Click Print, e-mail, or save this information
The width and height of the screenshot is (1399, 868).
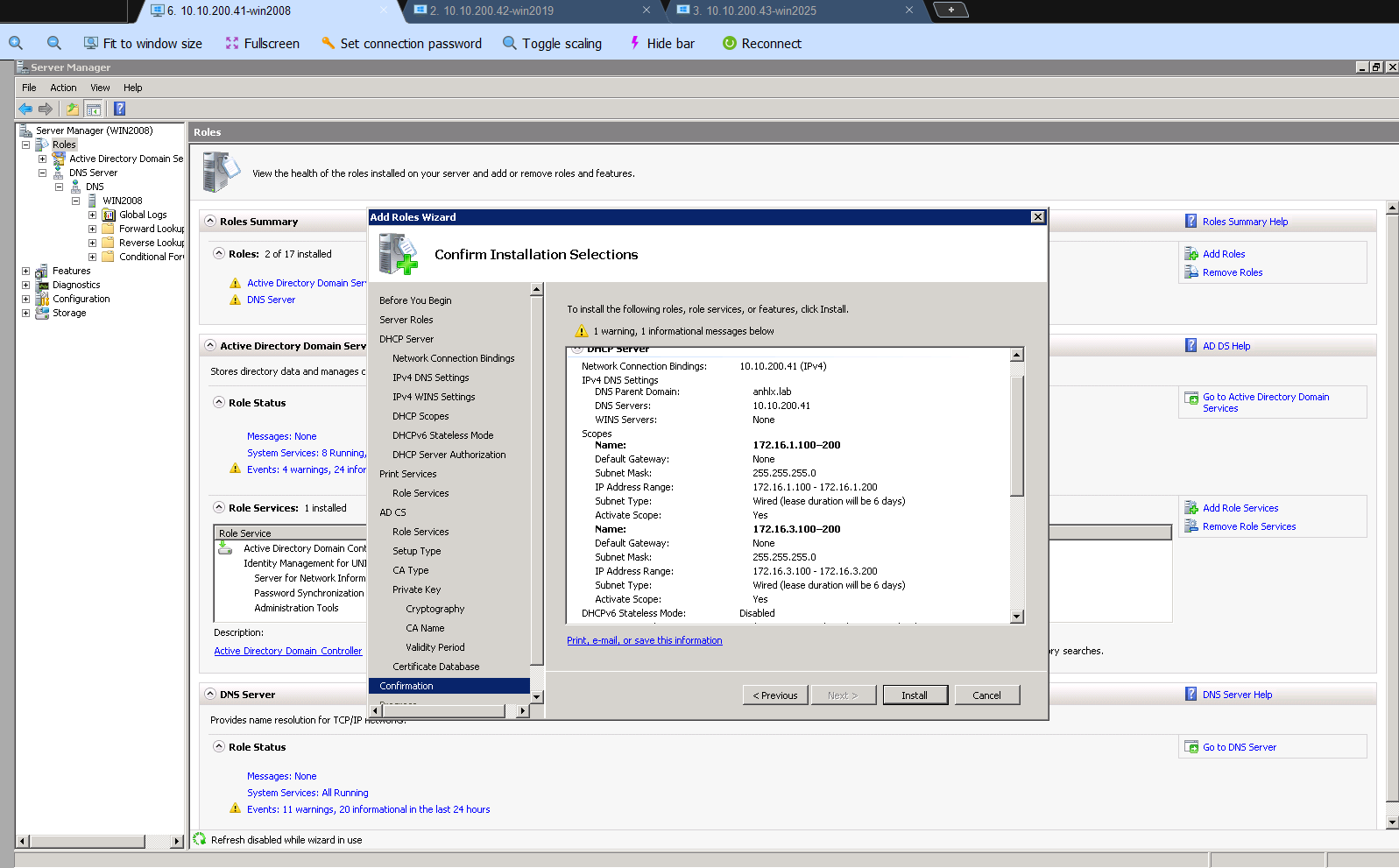click(644, 640)
